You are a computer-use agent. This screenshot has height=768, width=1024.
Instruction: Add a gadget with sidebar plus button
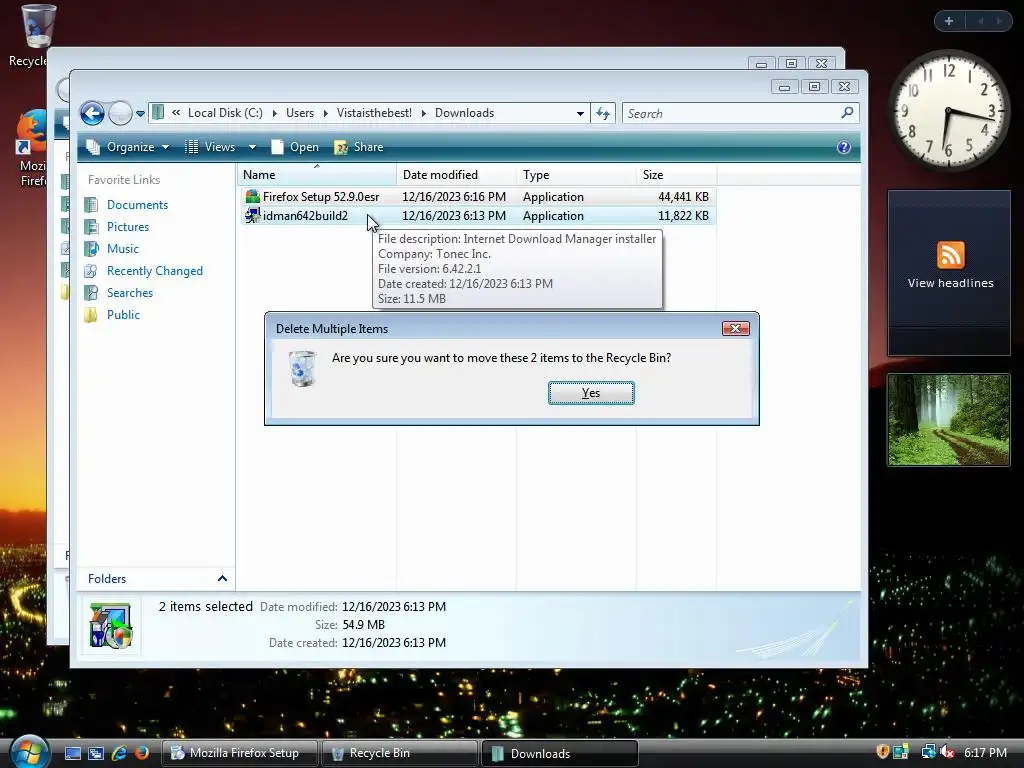click(949, 21)
